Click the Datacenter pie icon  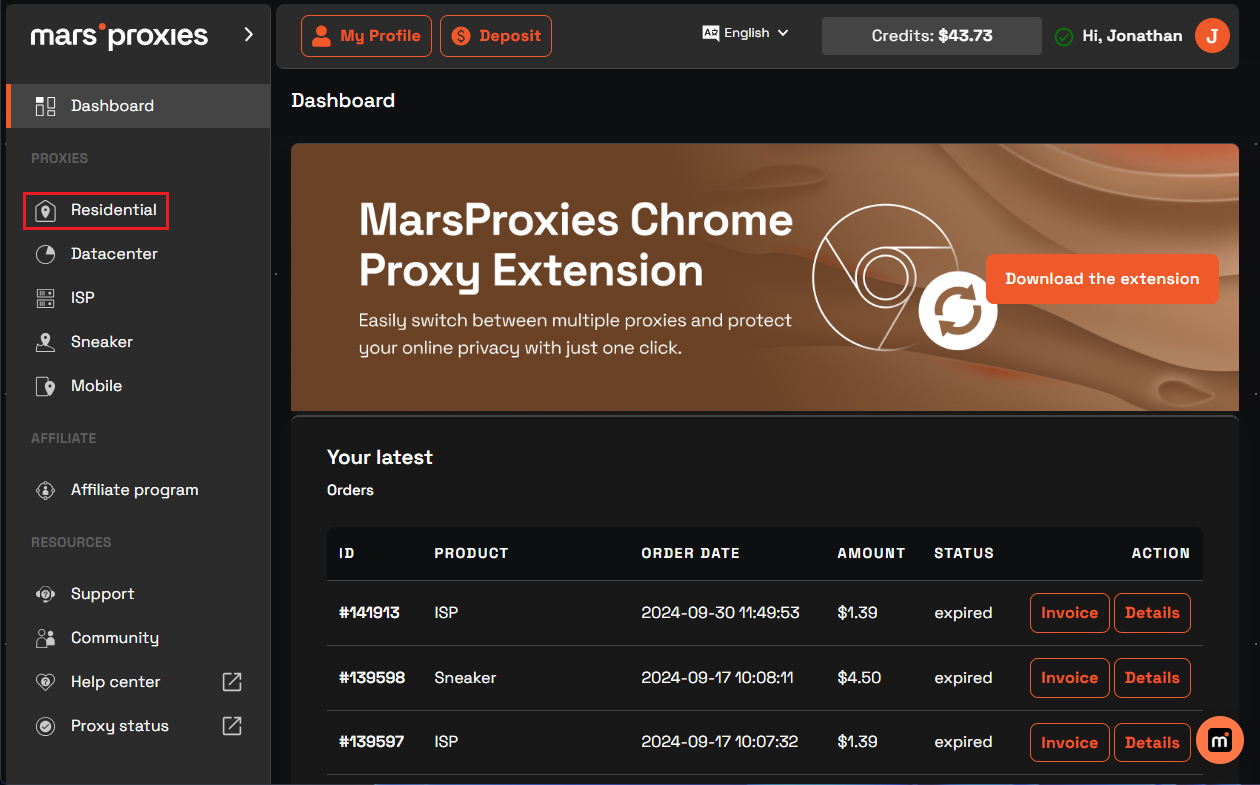point(45,254)
